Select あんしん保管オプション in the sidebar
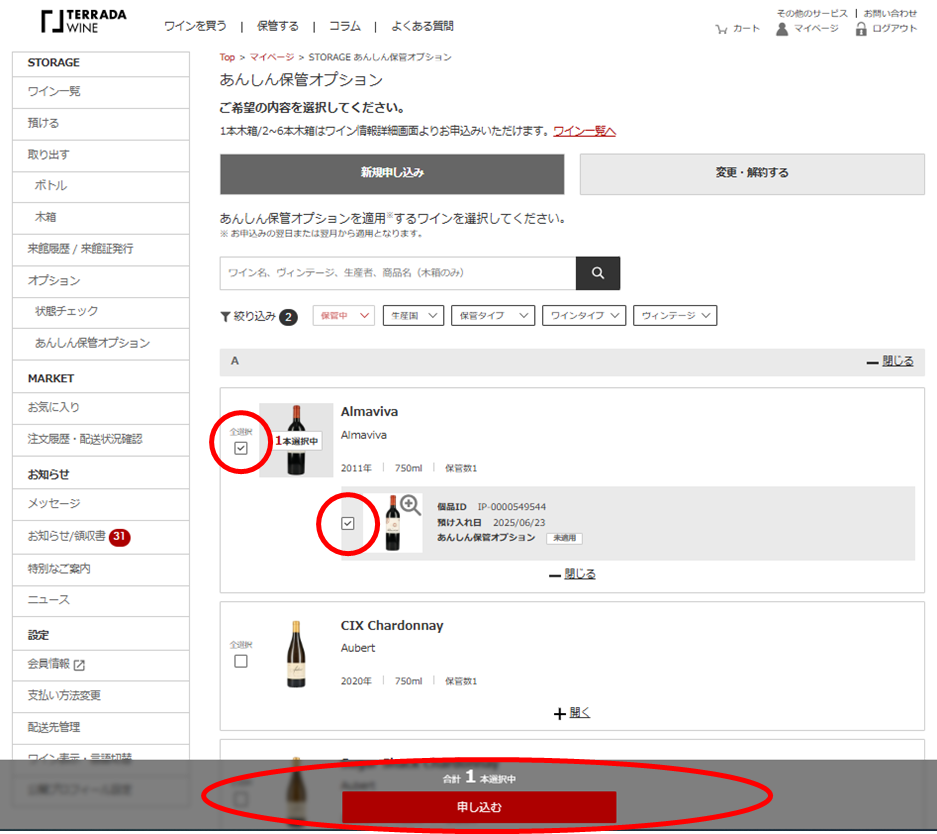Screen dimensions: 937x834 (101, 344)
